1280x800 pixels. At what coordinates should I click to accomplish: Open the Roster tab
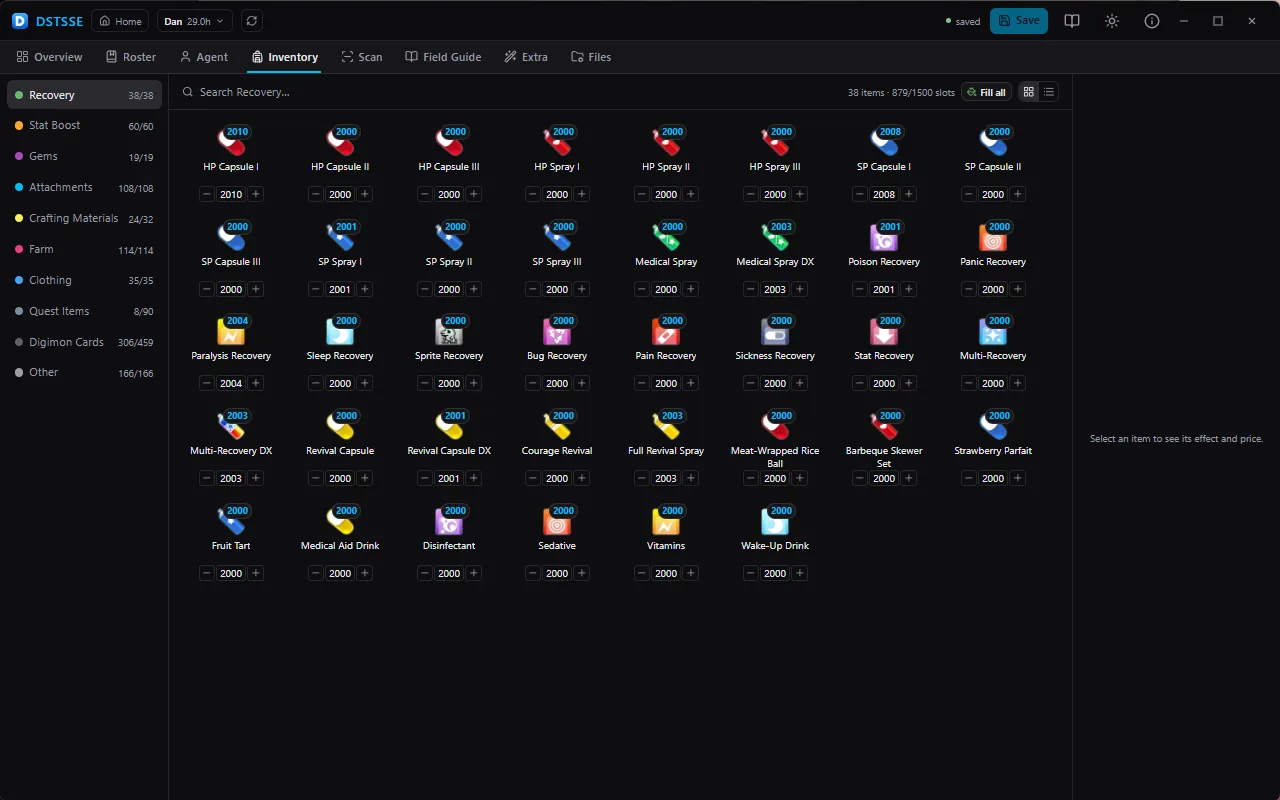pyautogui.click(x=131, y=57)
